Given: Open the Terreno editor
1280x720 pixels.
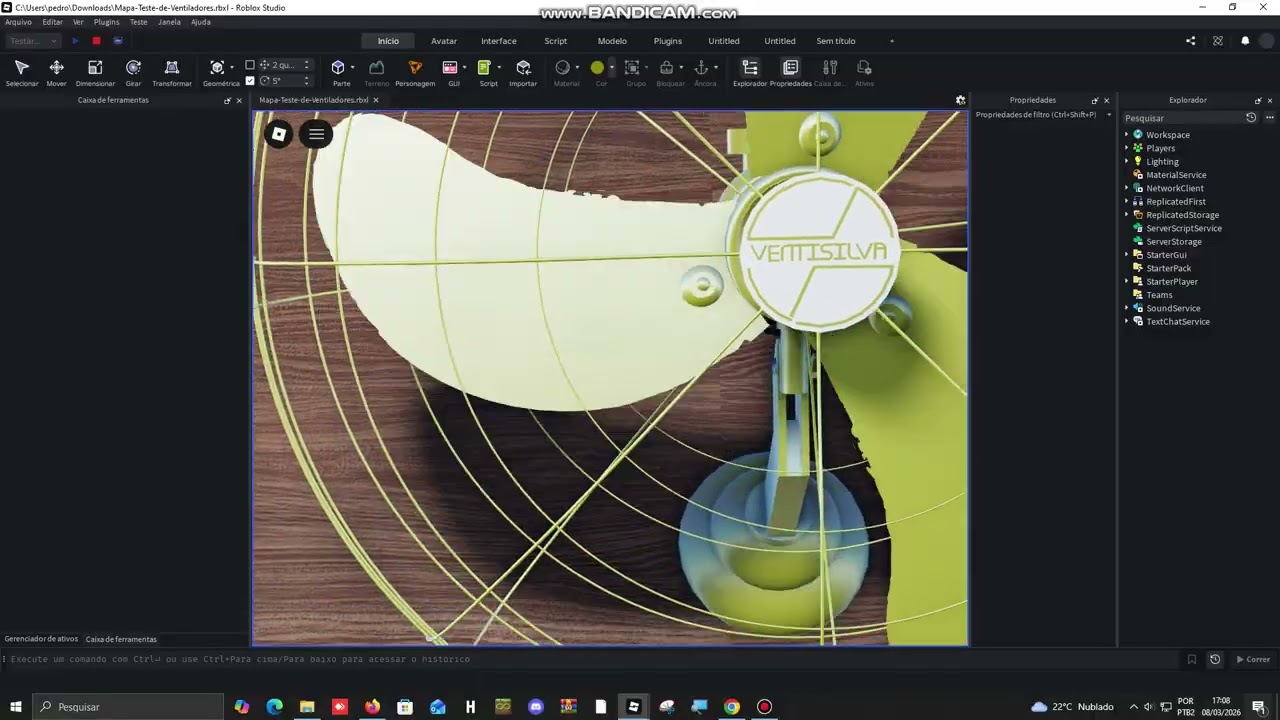Looking at the screenshot, I should [376, 72].
